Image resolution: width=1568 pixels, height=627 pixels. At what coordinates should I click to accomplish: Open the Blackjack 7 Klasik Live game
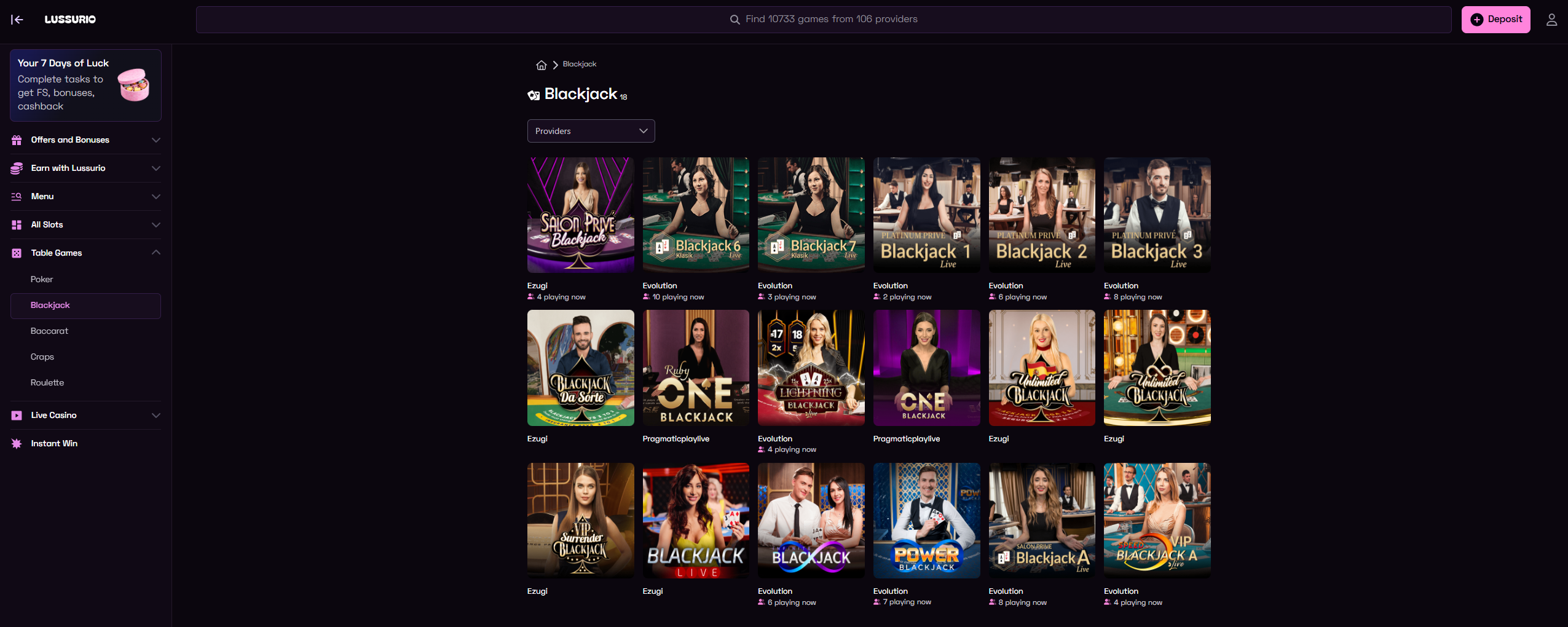point(811,215)
